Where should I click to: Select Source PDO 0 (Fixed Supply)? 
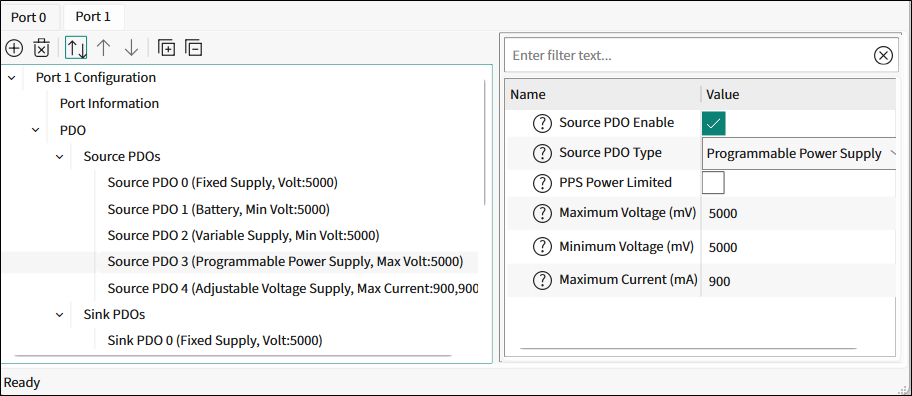tap(223, 183)
